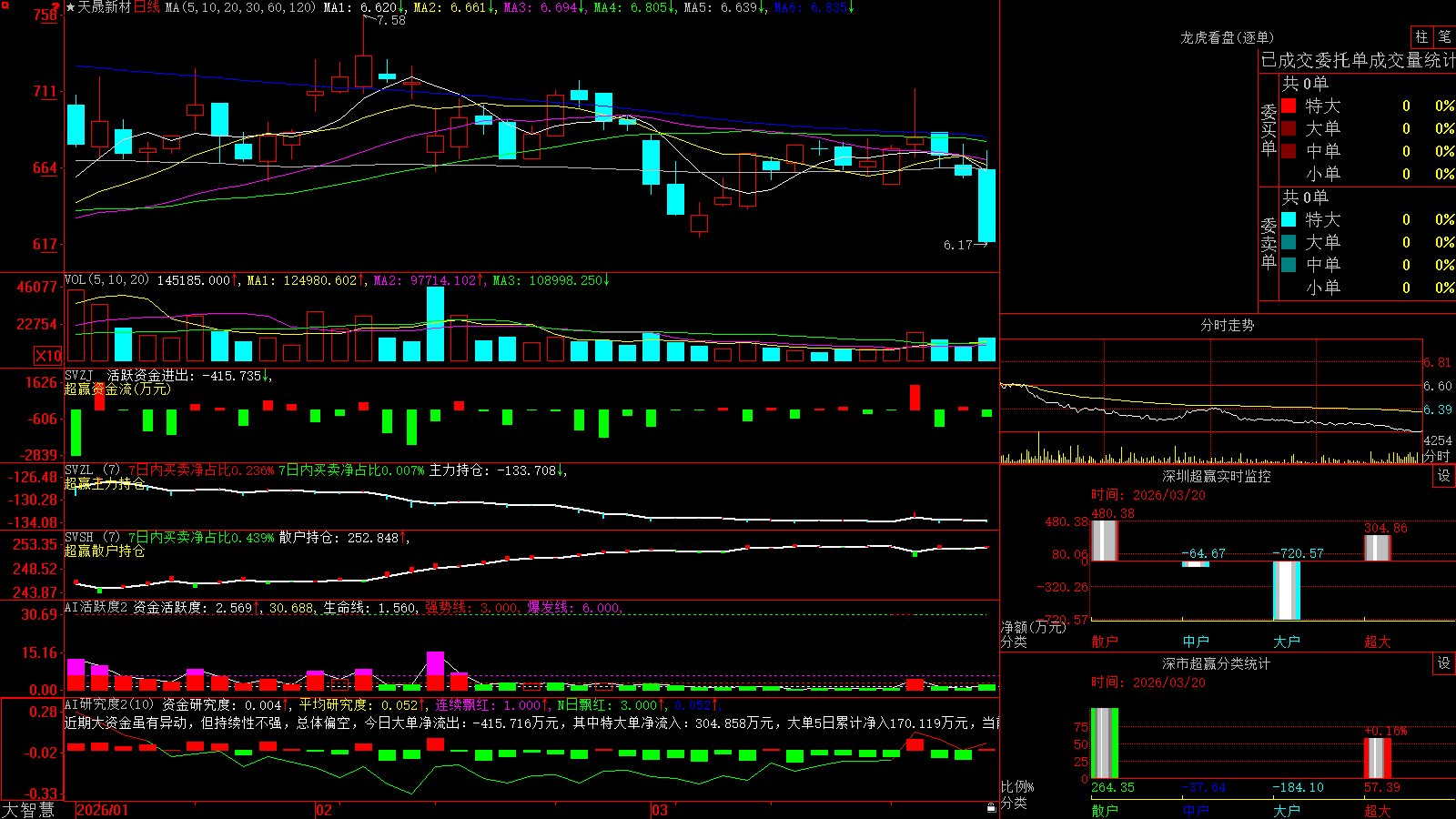Select the 已成交委托单成交量统计 tab
This screenshot has width=1456, height=819.
(x=1358, y=60)
